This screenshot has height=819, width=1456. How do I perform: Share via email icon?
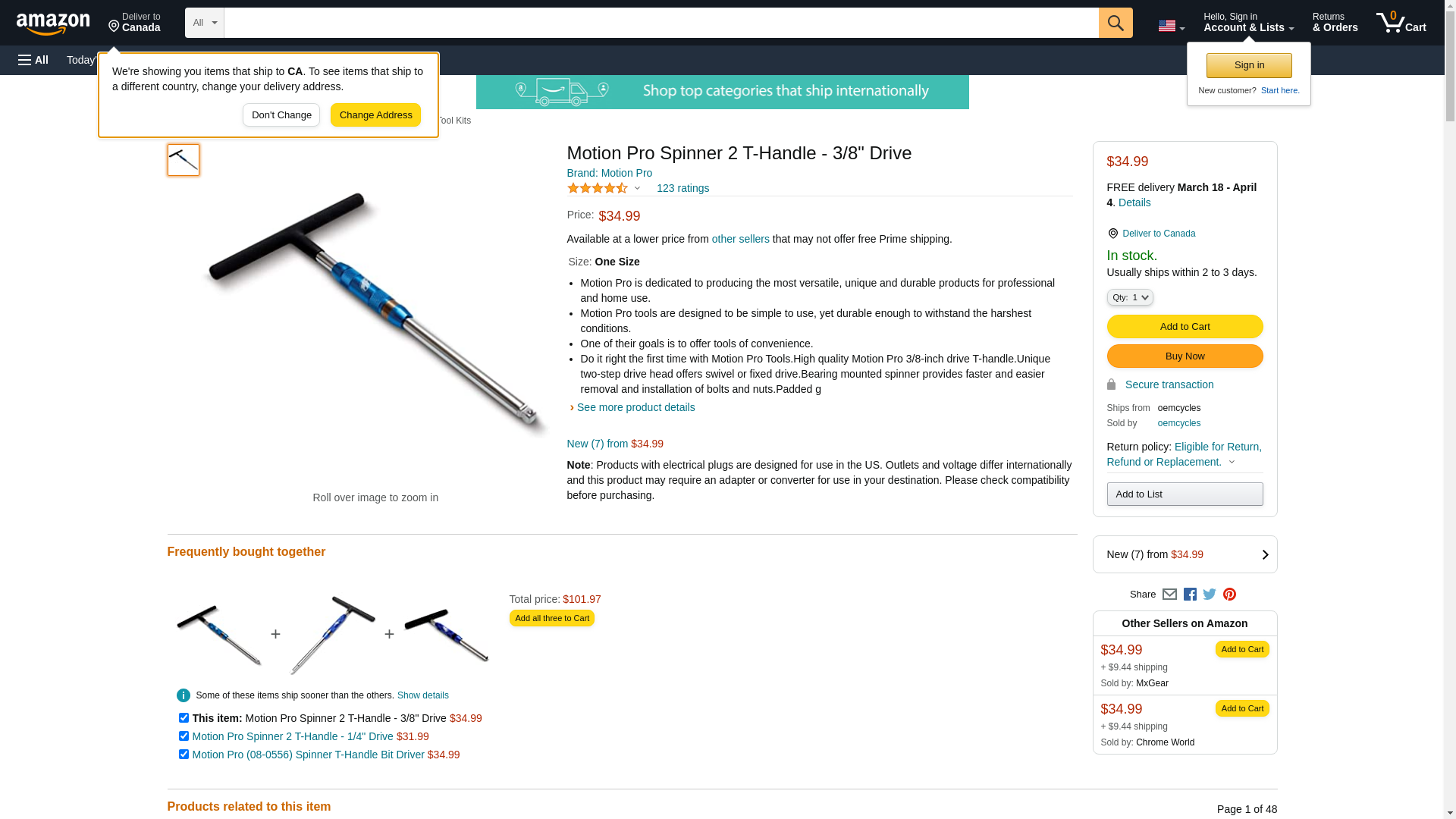pyautogui.click(x=1169, y=595)
